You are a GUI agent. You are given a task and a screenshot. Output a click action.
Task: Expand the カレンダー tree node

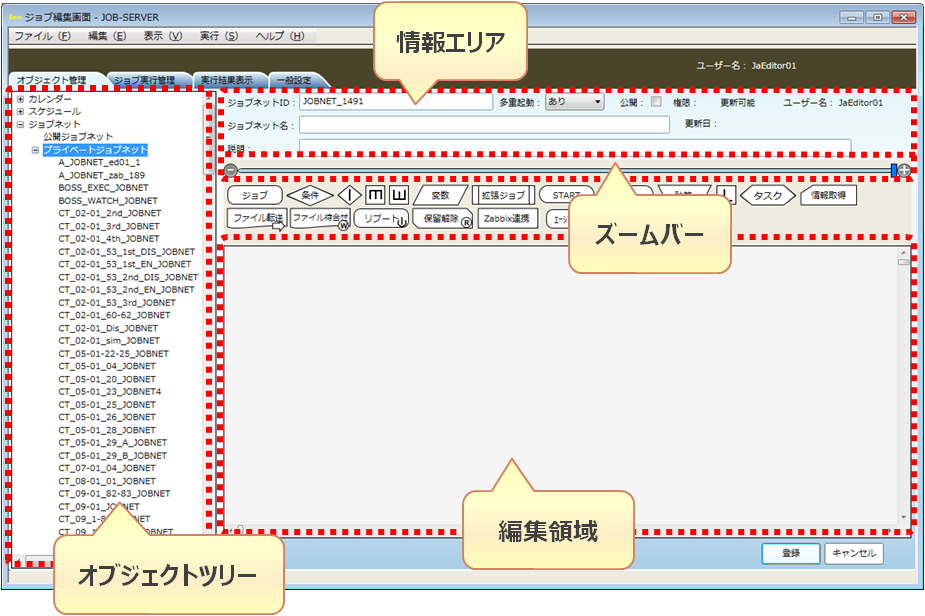pyautogui.click(x=20, y=99)
